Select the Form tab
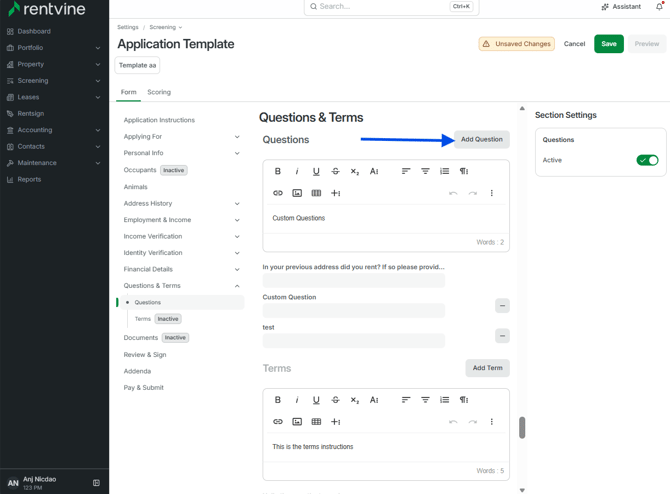This screenshot has width=670, height=494. (129, 92)
